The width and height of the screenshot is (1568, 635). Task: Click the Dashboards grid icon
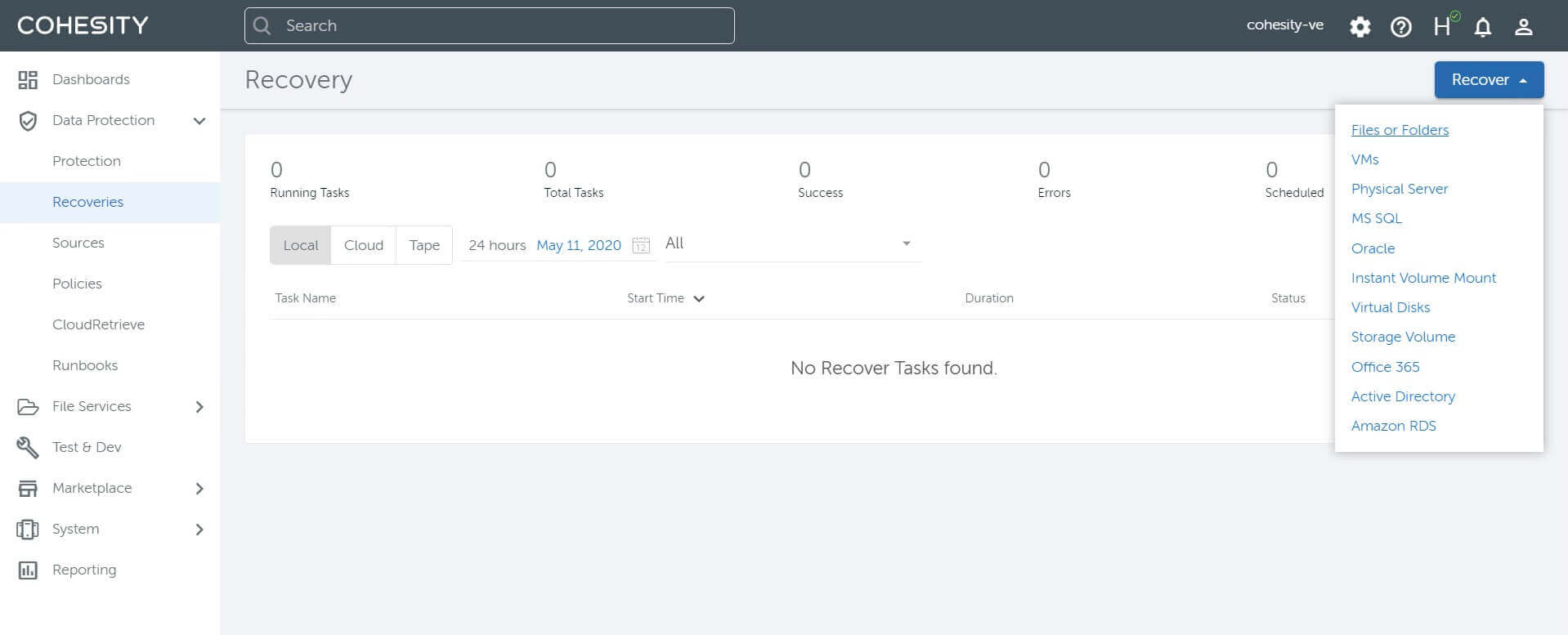28,79
